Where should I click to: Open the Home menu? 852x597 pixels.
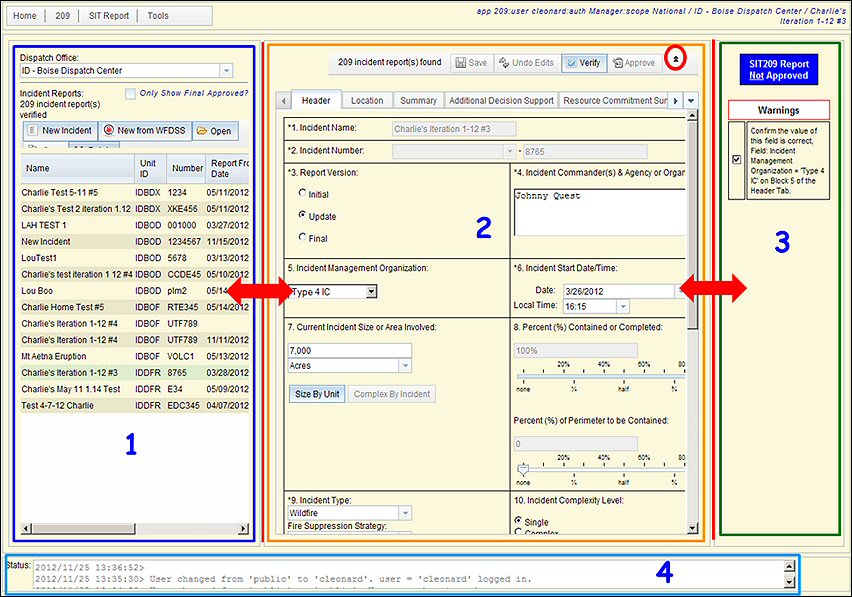point(25,16)
